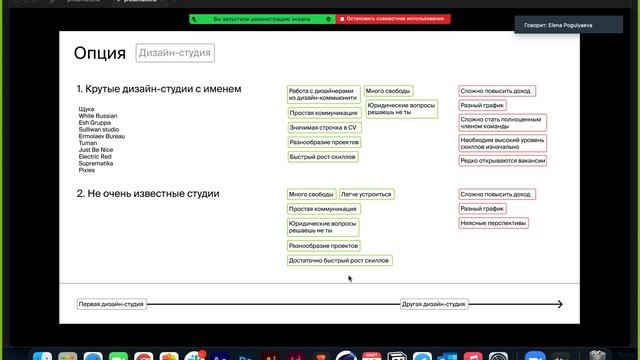
Task: Open Google Chrome from the Dock
Action: pyautogui.click(x=144, y=356)
